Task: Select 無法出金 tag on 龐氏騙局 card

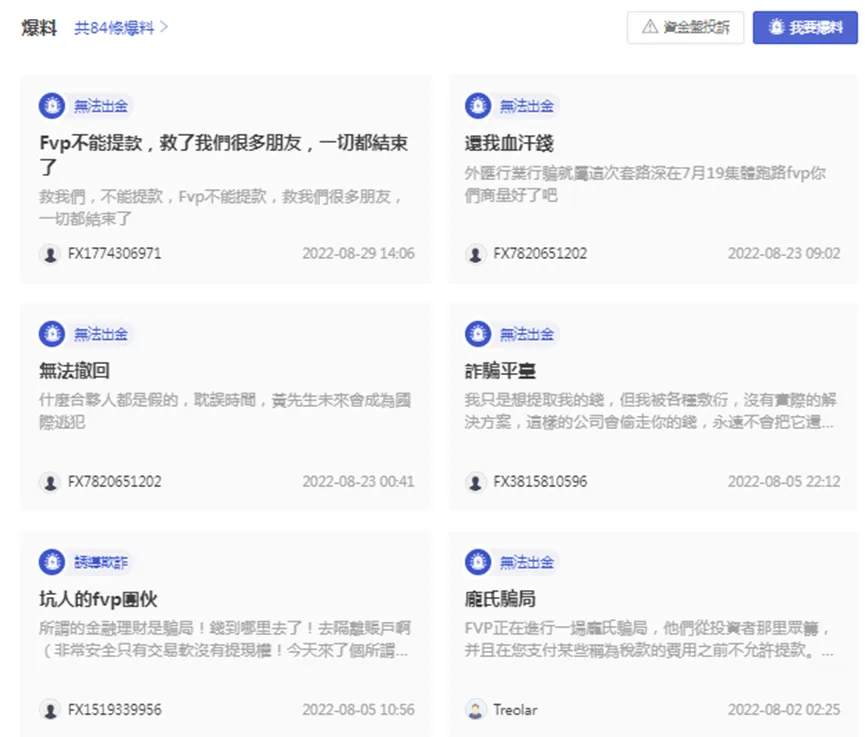Action: [527, 563]
